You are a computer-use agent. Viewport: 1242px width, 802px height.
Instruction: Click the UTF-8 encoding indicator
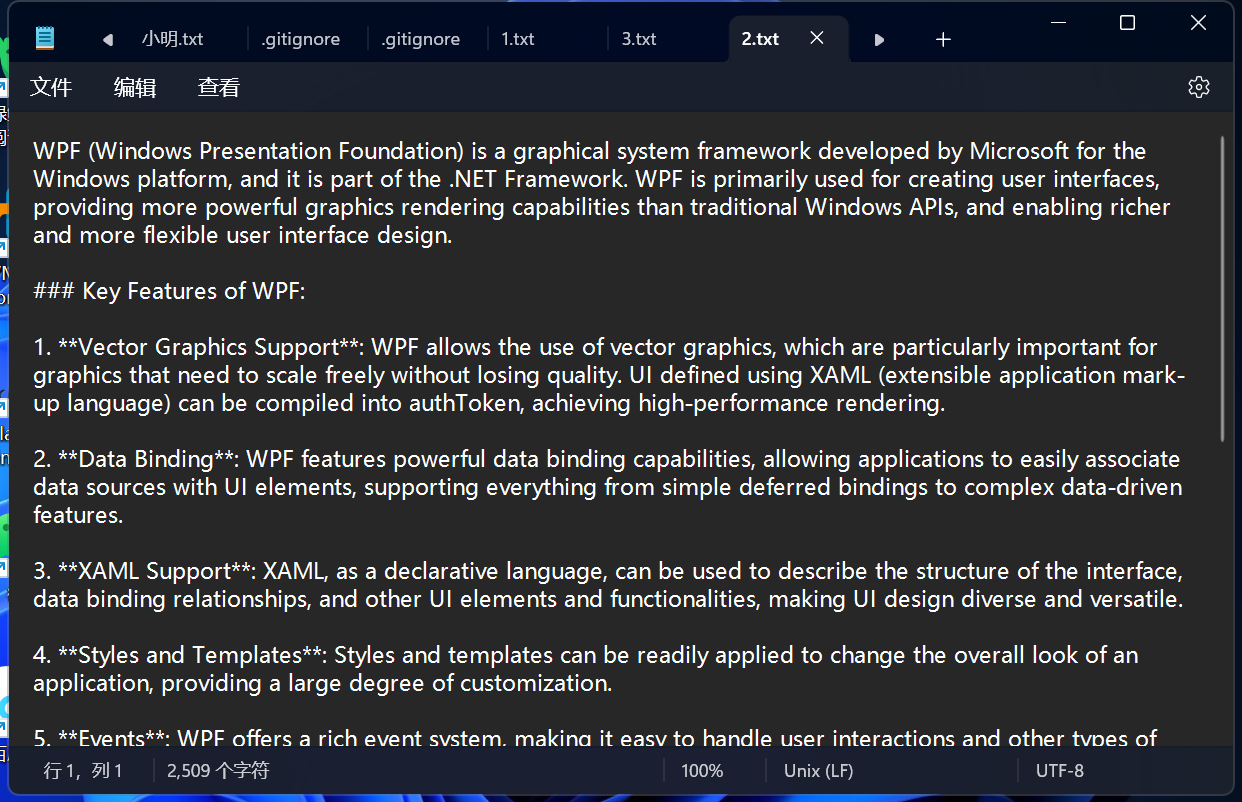click(1059, 771)
